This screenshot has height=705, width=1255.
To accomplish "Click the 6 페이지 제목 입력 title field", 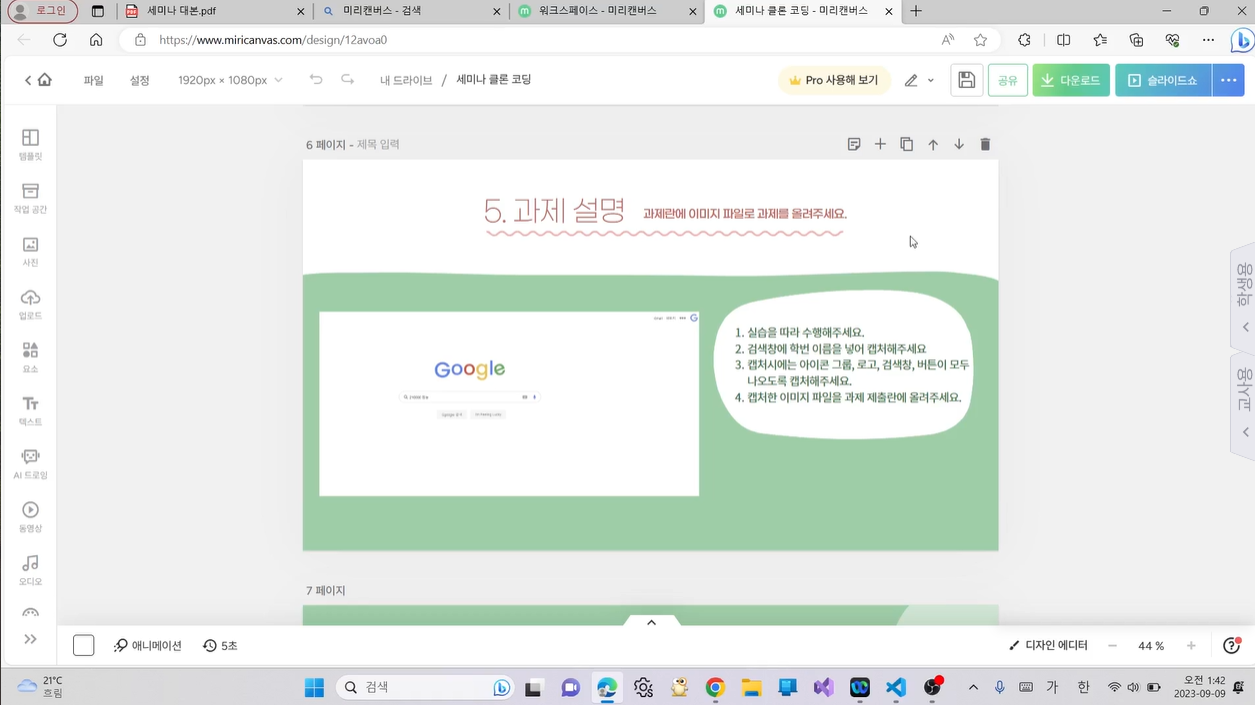I will [378, 144].
